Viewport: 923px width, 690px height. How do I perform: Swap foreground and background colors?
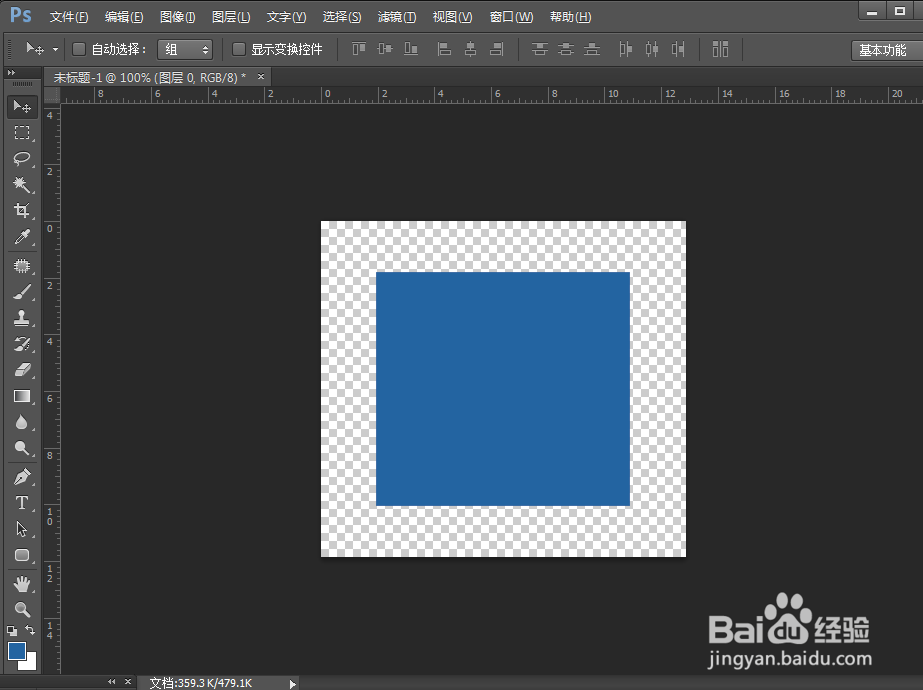point(30,630)
